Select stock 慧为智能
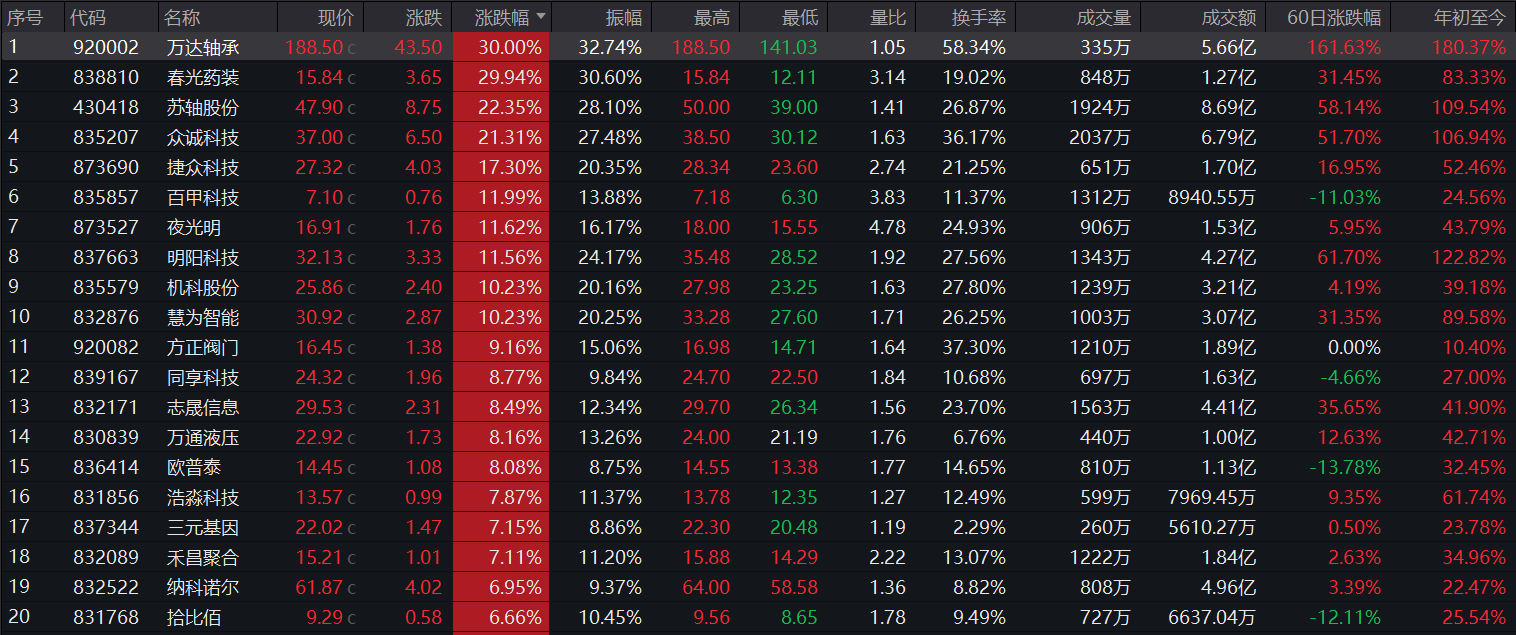Viewport: 1516px width, 635px height. tap(203, 317)
